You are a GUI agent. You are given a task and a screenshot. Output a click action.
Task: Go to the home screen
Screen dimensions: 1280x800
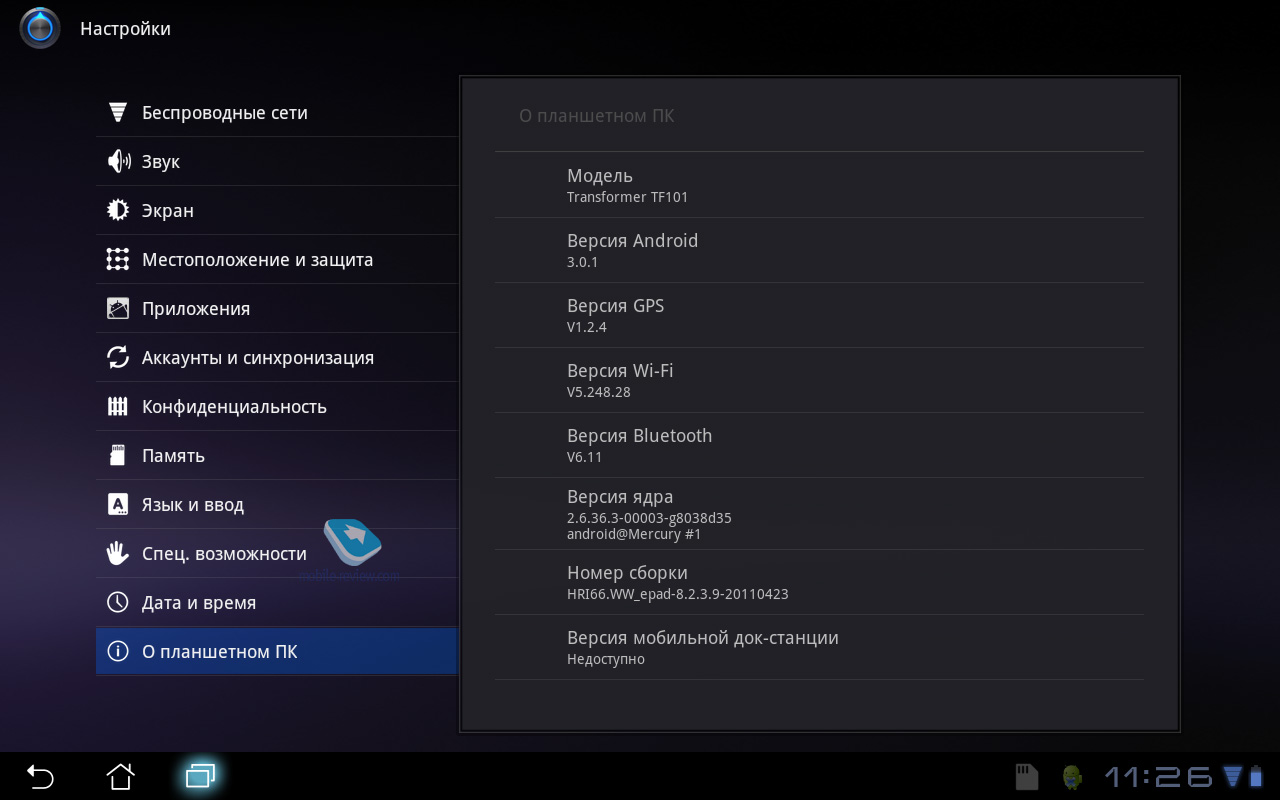click(120, 776)
